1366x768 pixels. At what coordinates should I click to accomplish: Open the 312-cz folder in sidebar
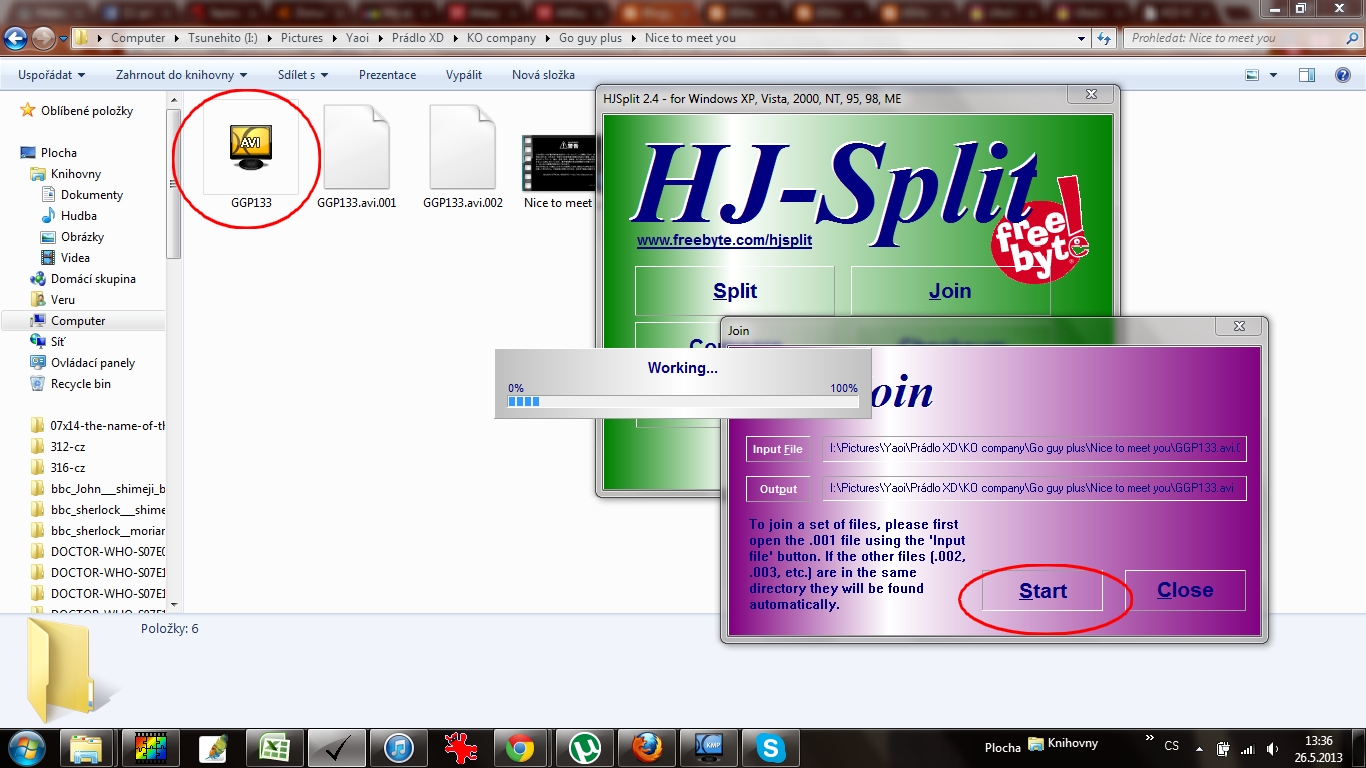[x=67, y=447]
